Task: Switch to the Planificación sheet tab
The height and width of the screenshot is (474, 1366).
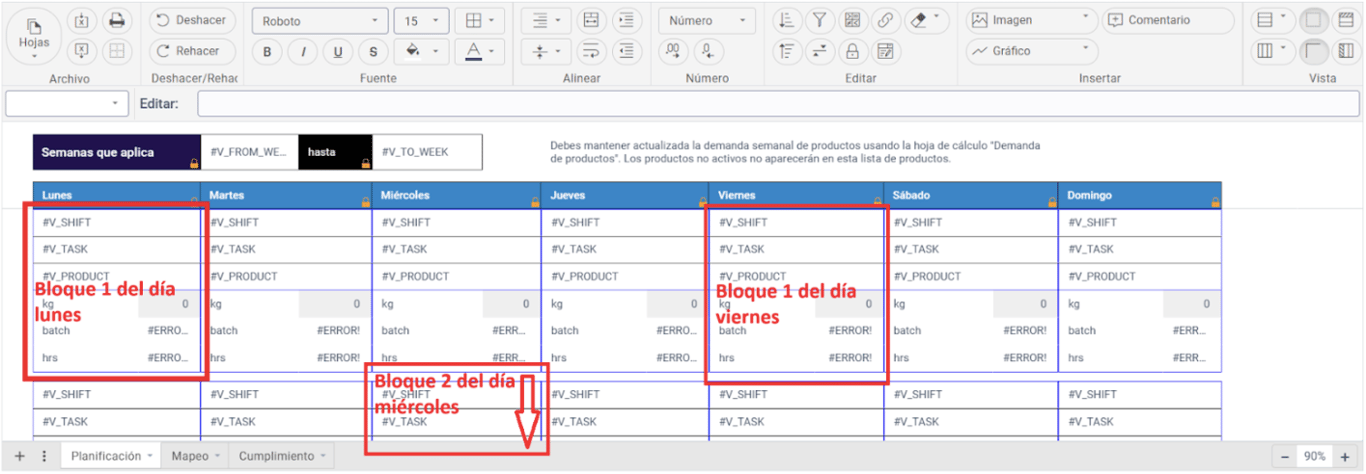Action: coord(110,456)
